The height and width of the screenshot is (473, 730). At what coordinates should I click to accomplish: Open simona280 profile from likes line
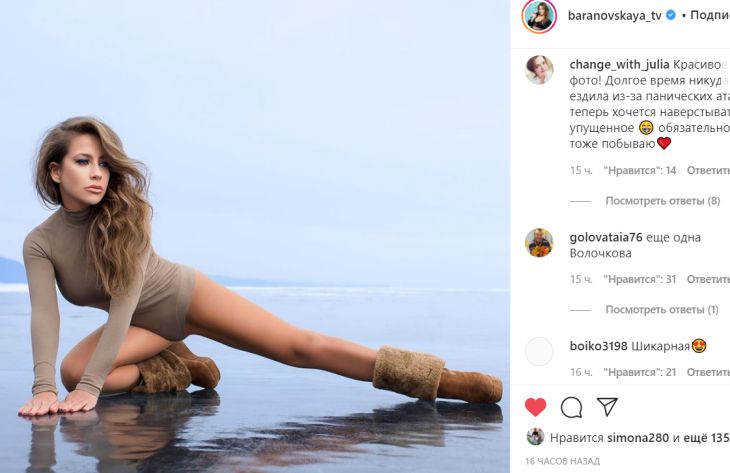640,437
